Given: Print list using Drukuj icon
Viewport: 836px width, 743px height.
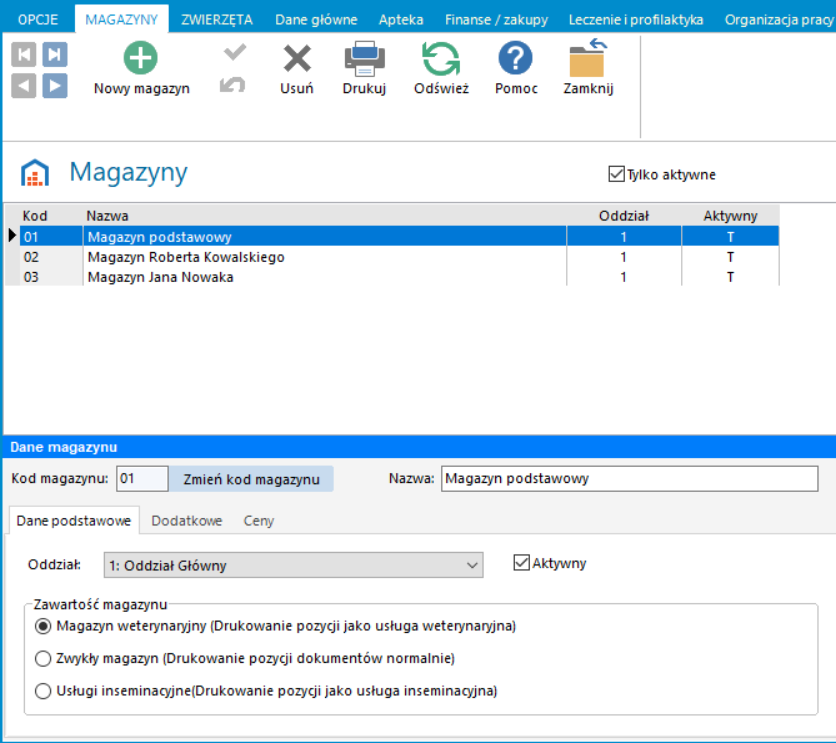Looking at the screenshot, I should click(365, 68).
